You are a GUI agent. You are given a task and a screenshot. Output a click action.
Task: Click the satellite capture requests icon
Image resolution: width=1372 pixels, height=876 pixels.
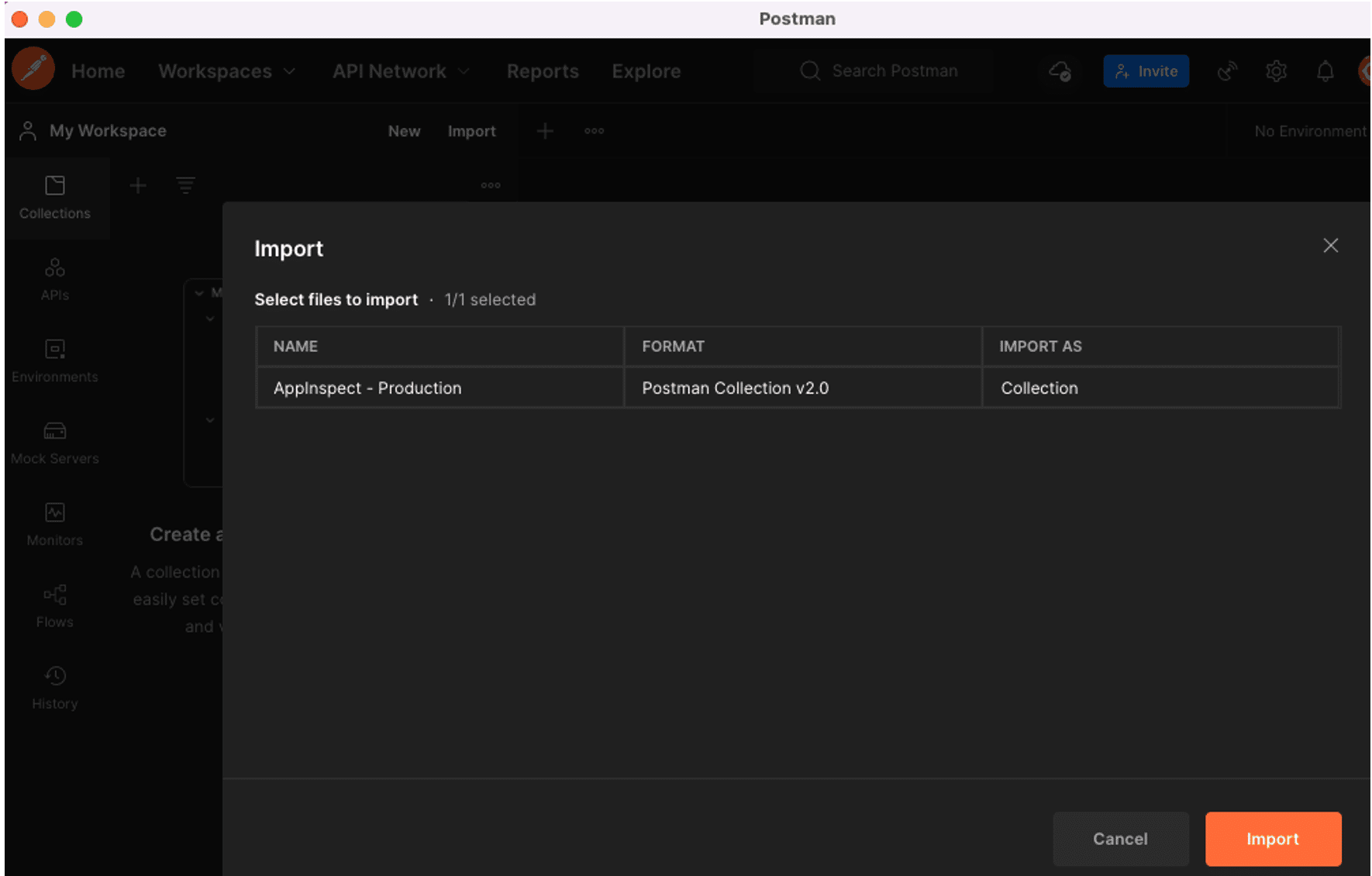(x=1227, y=71)
